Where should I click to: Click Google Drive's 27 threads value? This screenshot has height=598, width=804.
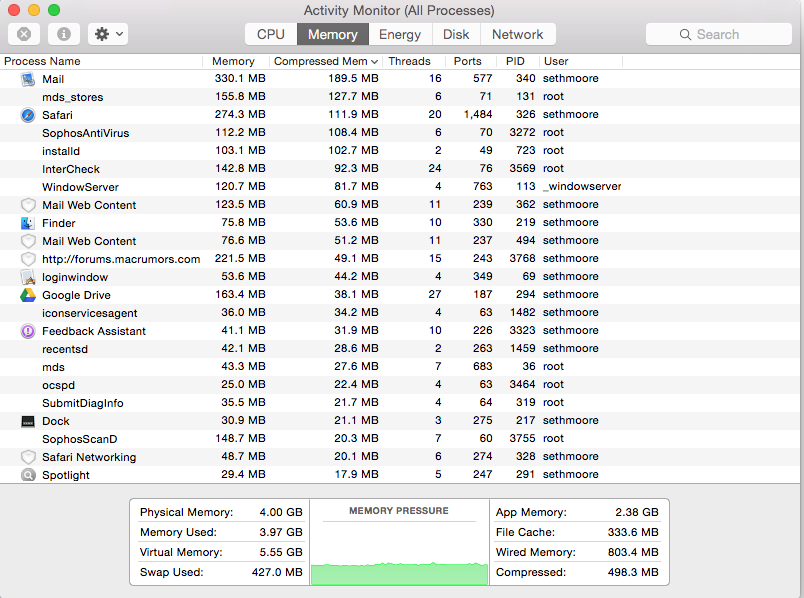pos(435,294)
